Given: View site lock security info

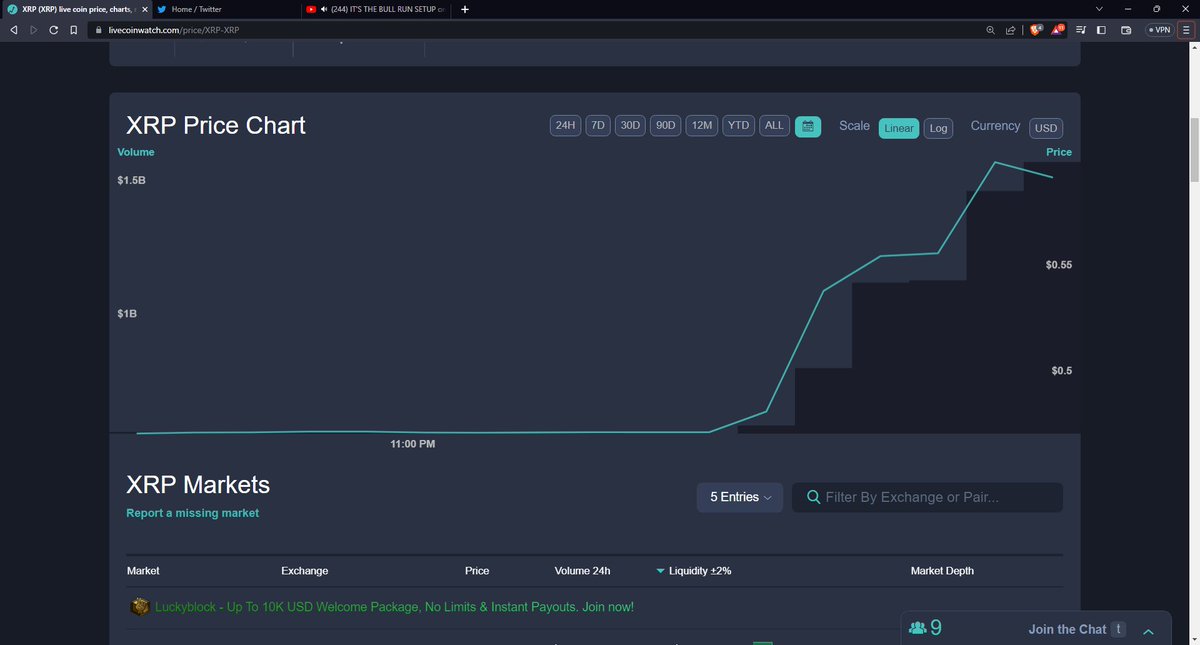Looking at the screenshot, I should 98,30.
